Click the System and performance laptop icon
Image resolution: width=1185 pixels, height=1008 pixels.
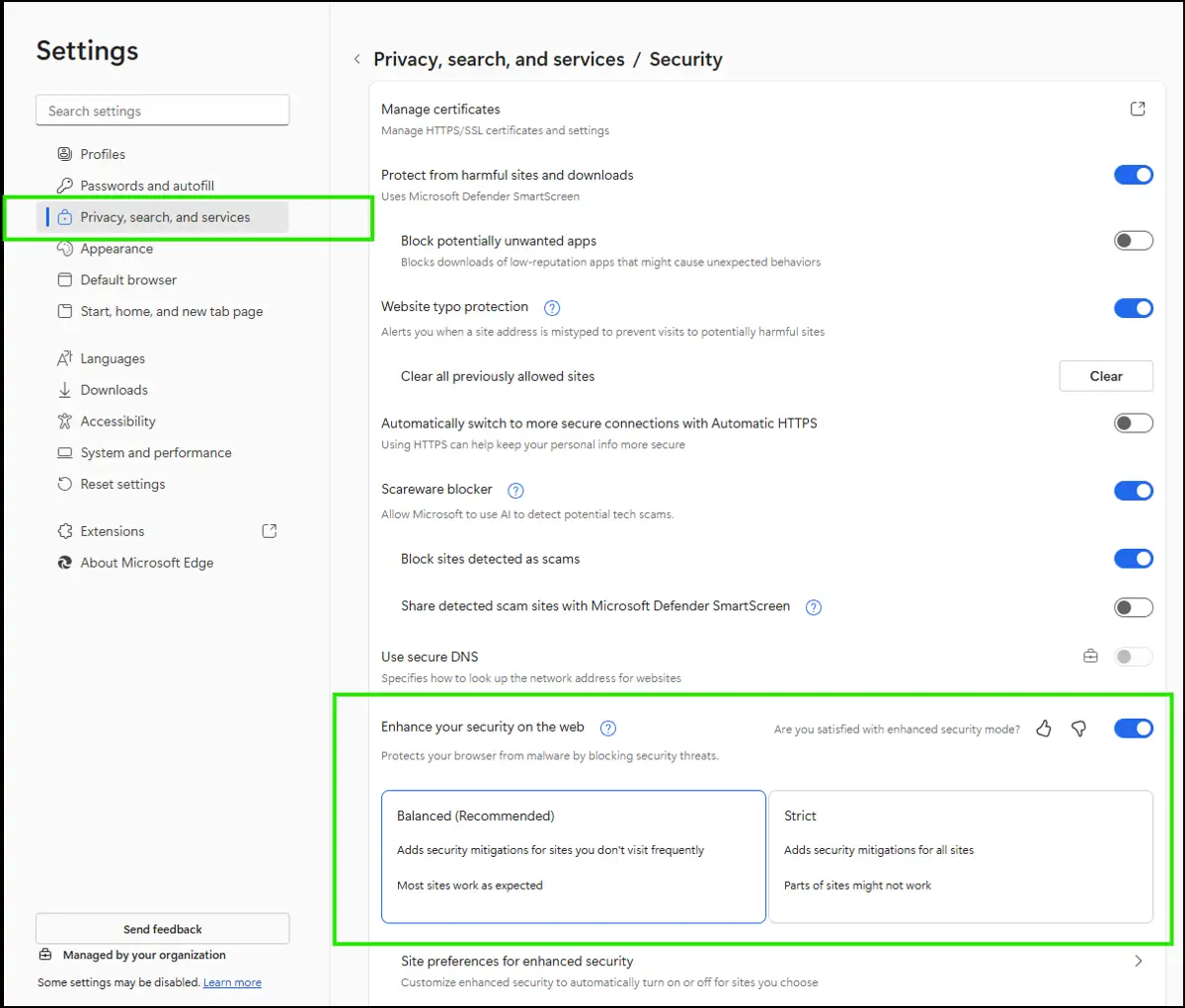[x=65, y=453]
